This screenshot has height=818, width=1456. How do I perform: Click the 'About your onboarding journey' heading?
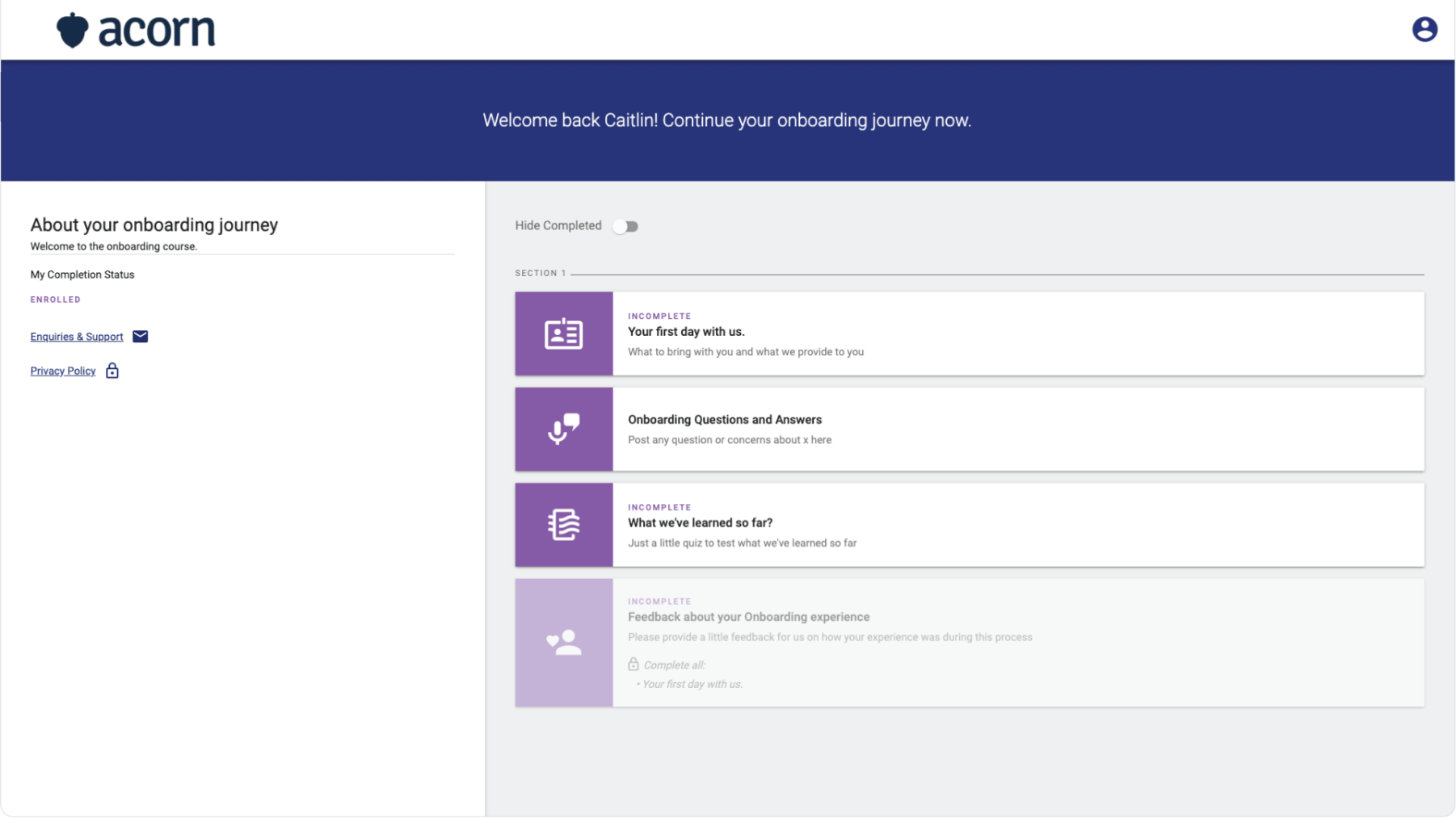pyautogui.click(x=154, y=225)
